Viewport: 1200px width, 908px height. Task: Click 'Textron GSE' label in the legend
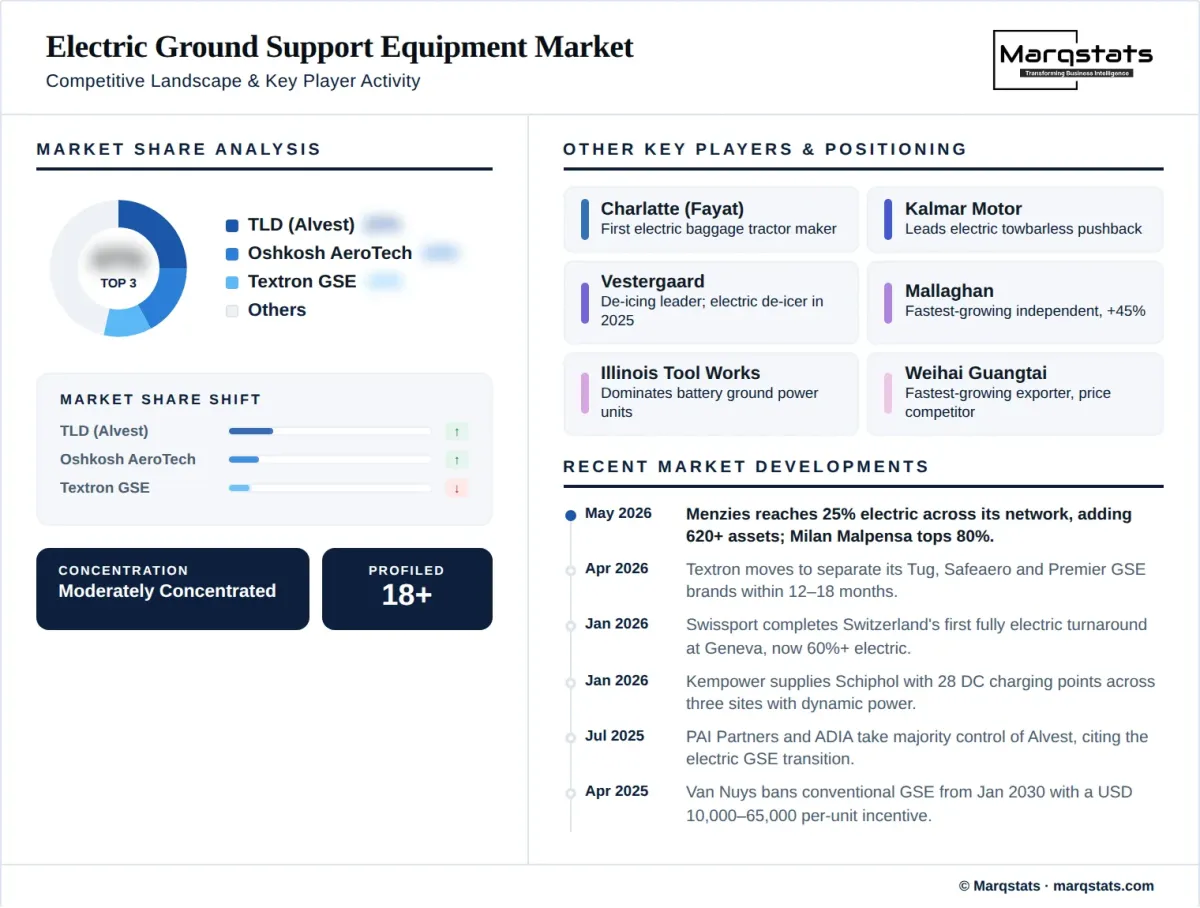[x=302, y=281]
